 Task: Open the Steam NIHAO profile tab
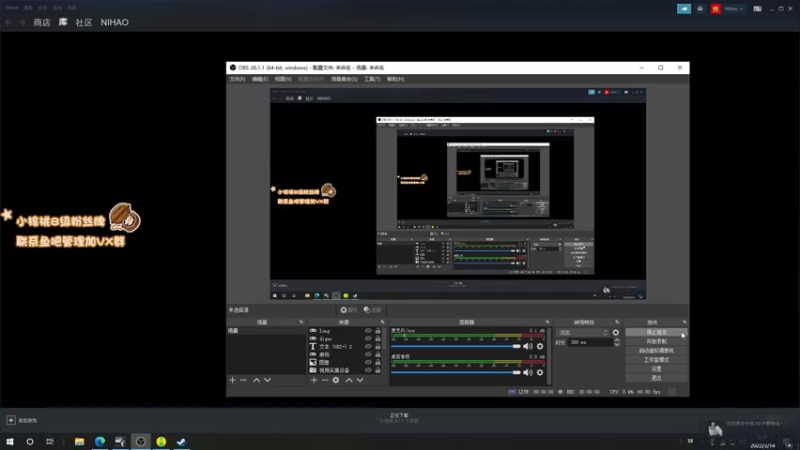tap(114, 22)
